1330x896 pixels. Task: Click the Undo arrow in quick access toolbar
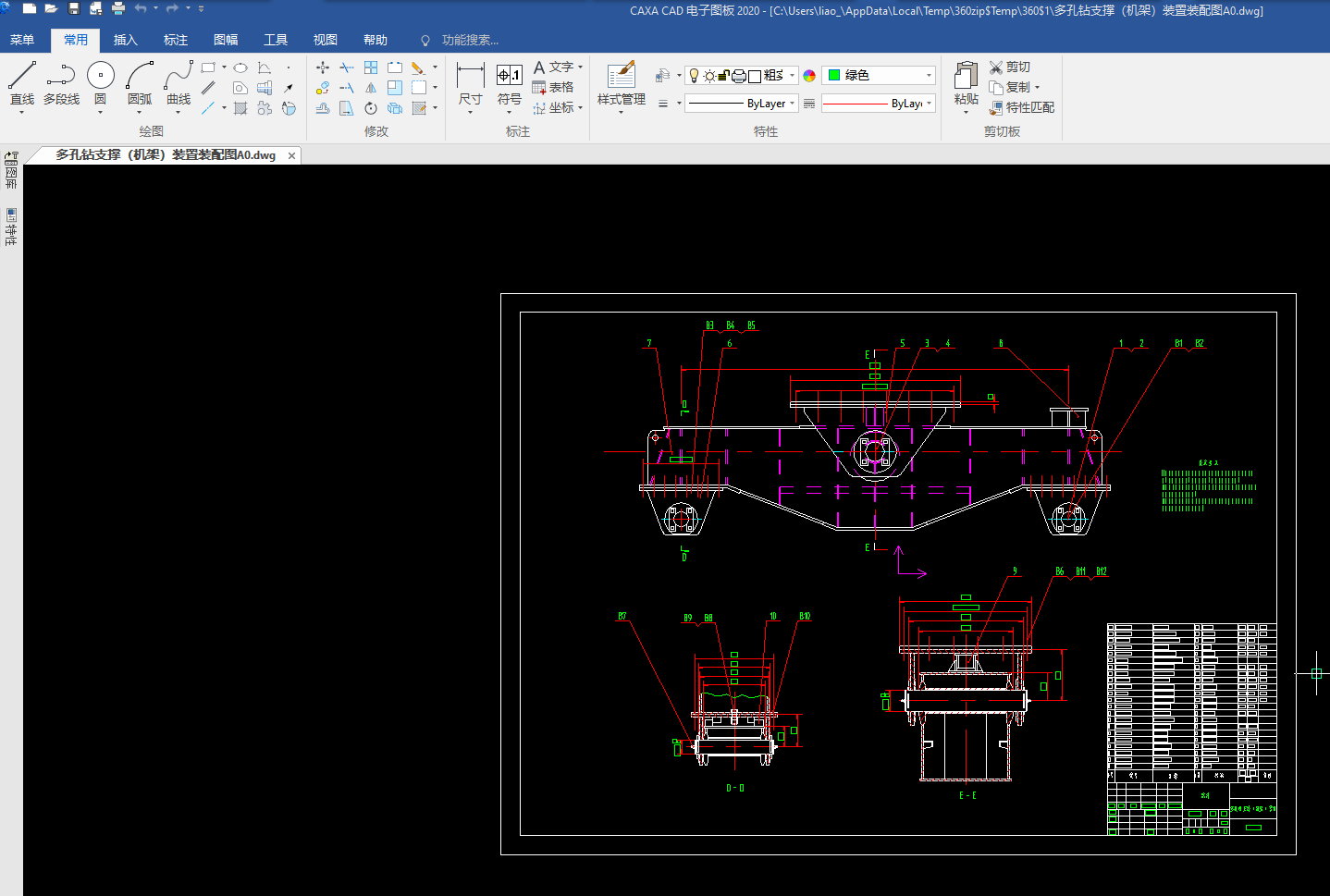click(141, 8)
